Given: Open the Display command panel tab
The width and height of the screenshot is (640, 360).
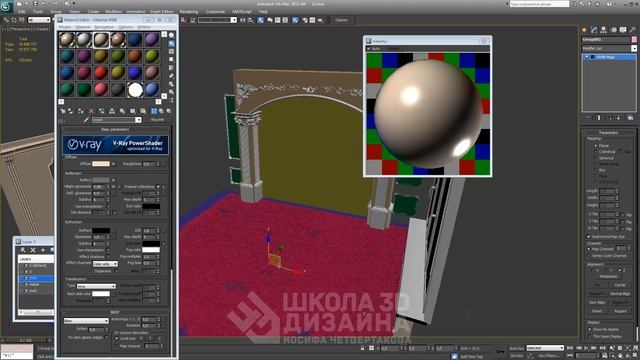Looking at the screenshot, I should tap(623, 30).
